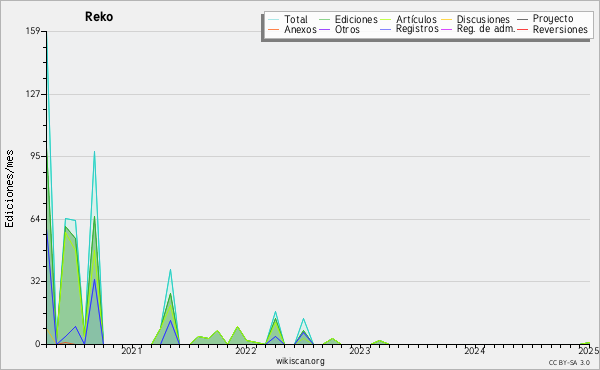
Task: Click the orange Anexos legend color line
Action: [274, 29]
